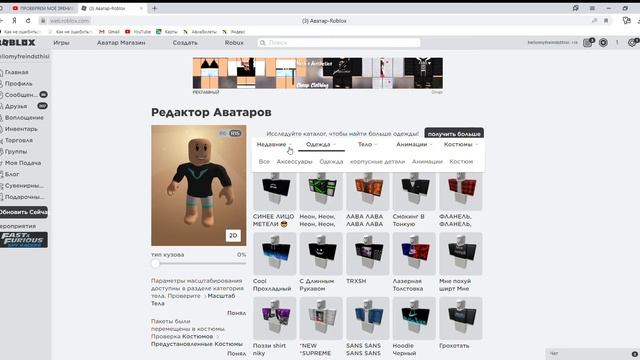Open the settings gear icon in the Roblox header

point(633,42)
